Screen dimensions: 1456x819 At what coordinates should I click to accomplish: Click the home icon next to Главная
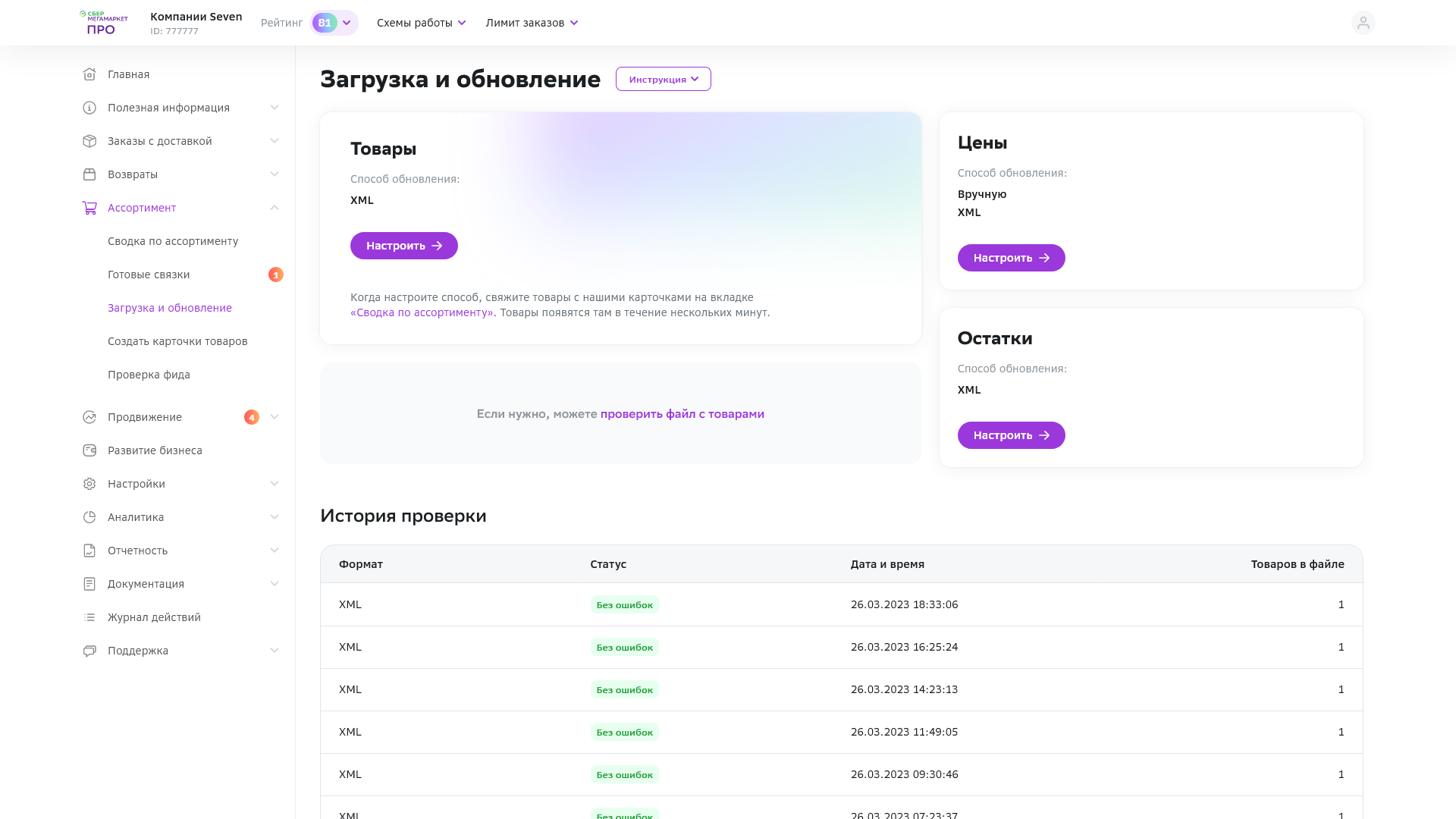click(x=89, y=74)
